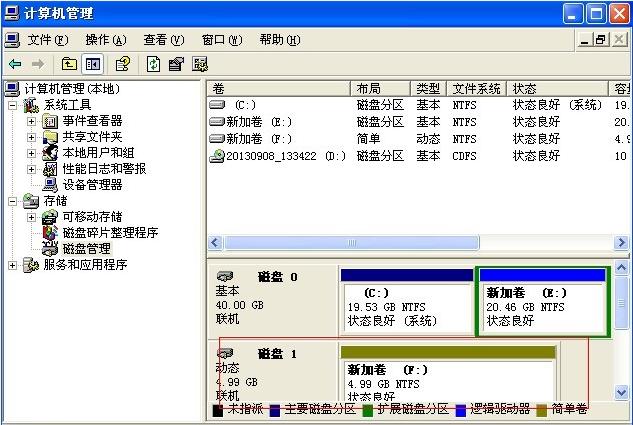Image resolution: width=633 pixels, height=425 pixels.
Task: Expand the 服务和应用程序 node
Action: point(13,265)
